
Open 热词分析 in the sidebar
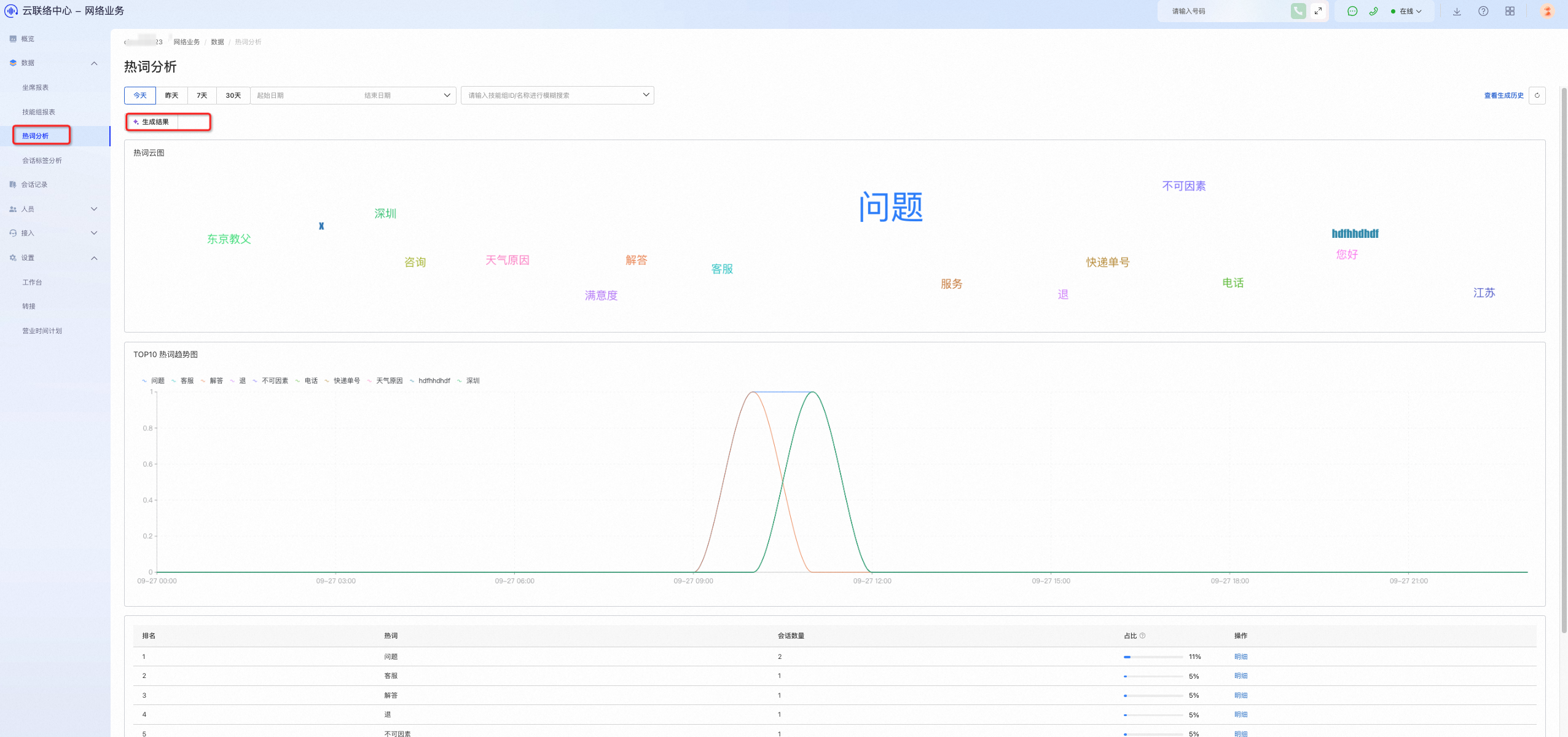click(x=36, y=136)
